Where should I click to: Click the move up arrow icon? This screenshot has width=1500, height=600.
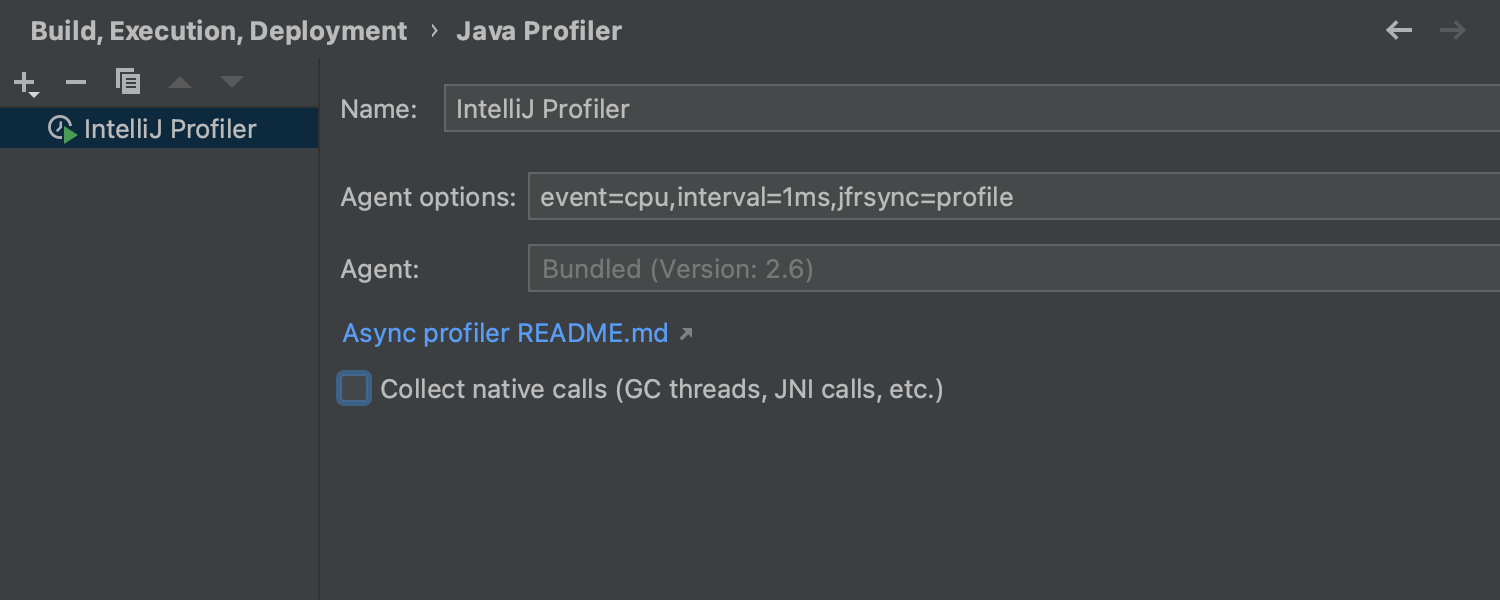coord(180,82)
